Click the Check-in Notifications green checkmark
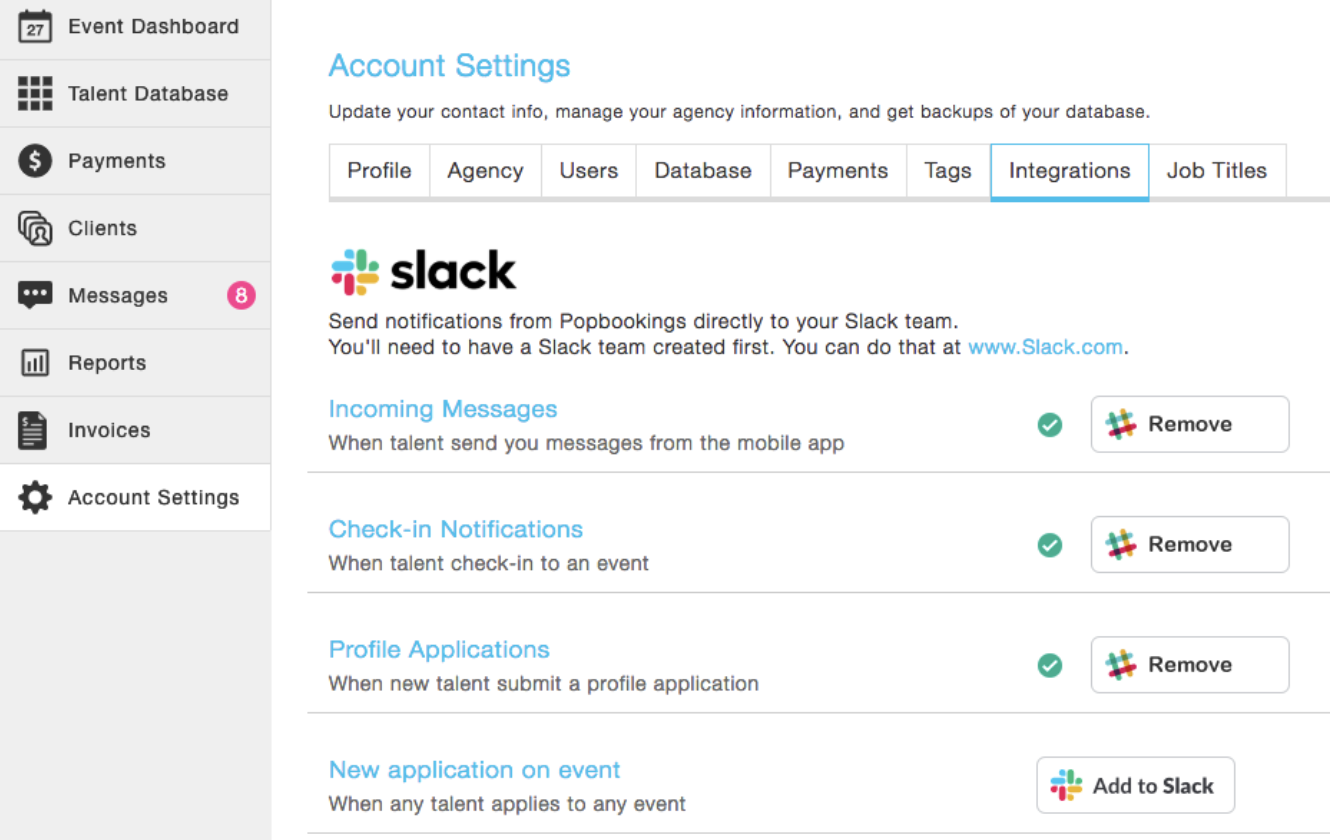Screen dimensions: 1338x840 click(1049, 545)
